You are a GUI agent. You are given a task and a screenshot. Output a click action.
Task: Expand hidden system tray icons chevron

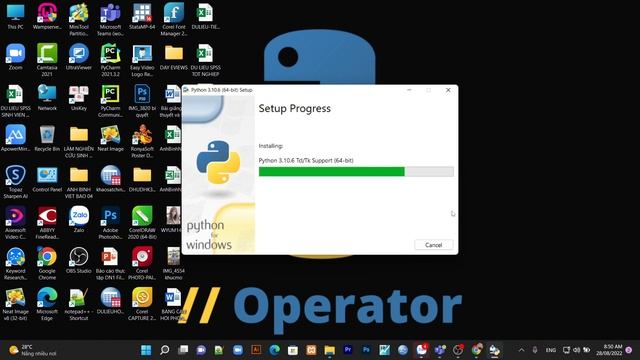(521, 350)
